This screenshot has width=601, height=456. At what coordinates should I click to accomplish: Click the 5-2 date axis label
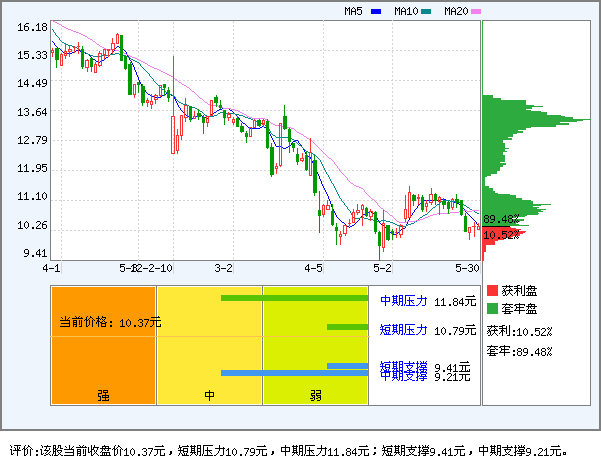tap(383, 268)
